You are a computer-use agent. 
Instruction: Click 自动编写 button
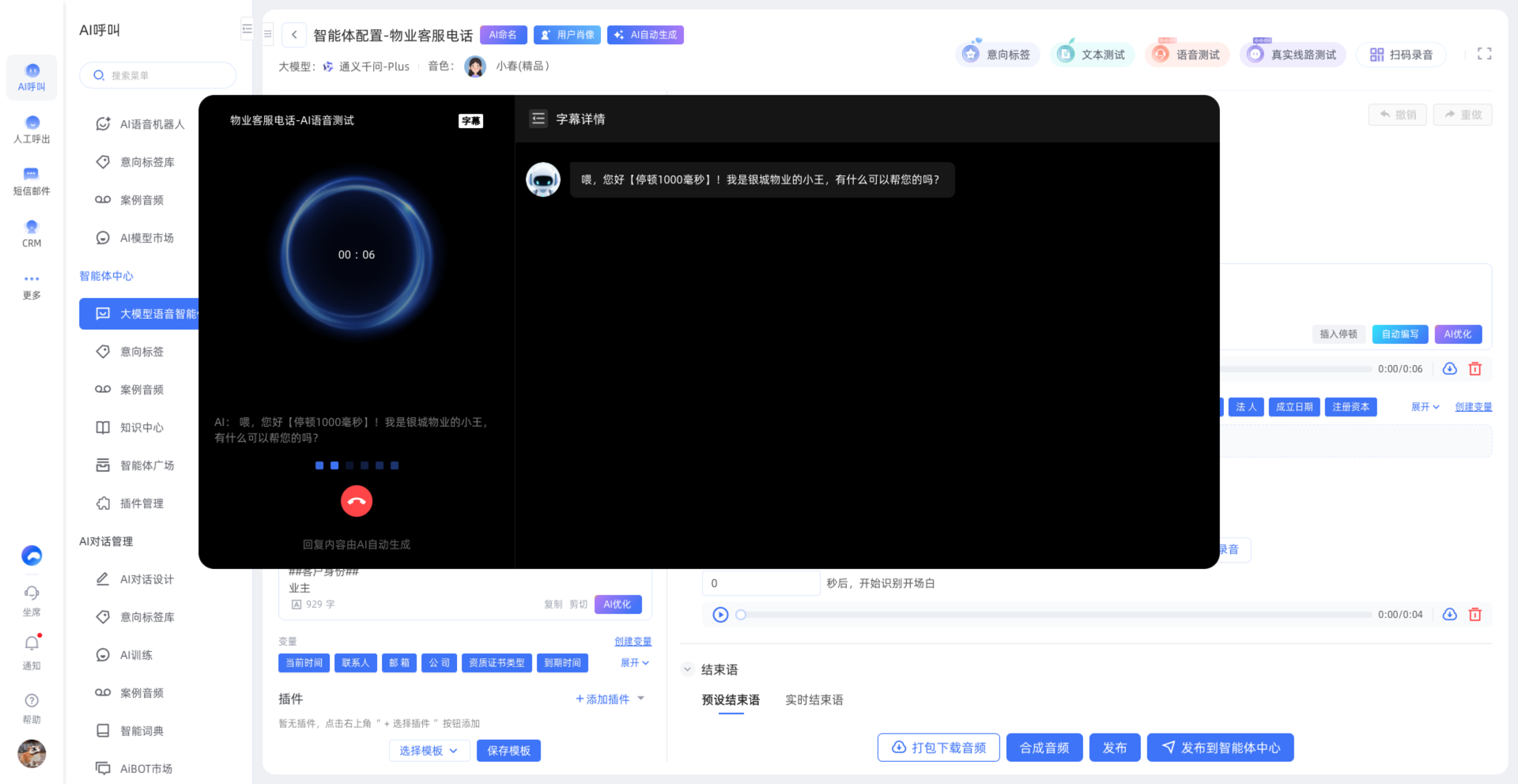[1400, 334]
